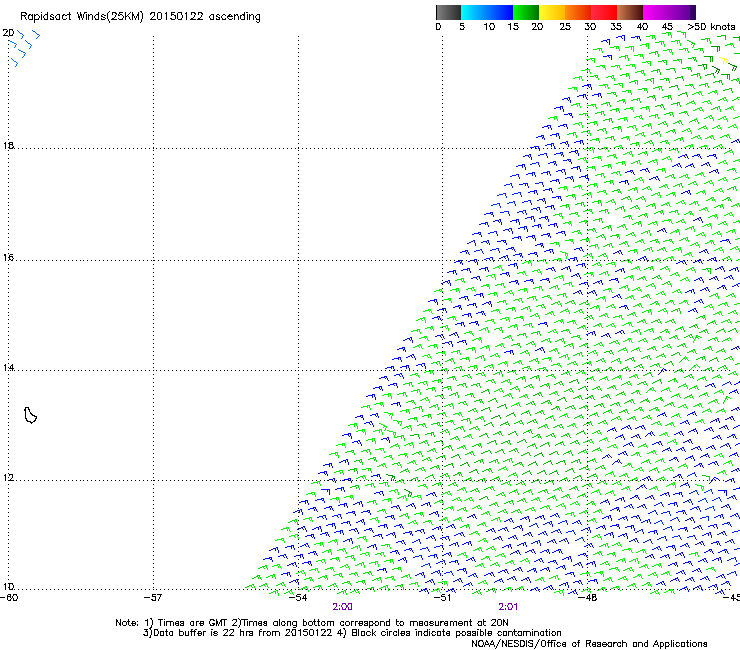
Task: Click the cyan-to-blue 5-15 knots legend segment
Action: [487, 12]
